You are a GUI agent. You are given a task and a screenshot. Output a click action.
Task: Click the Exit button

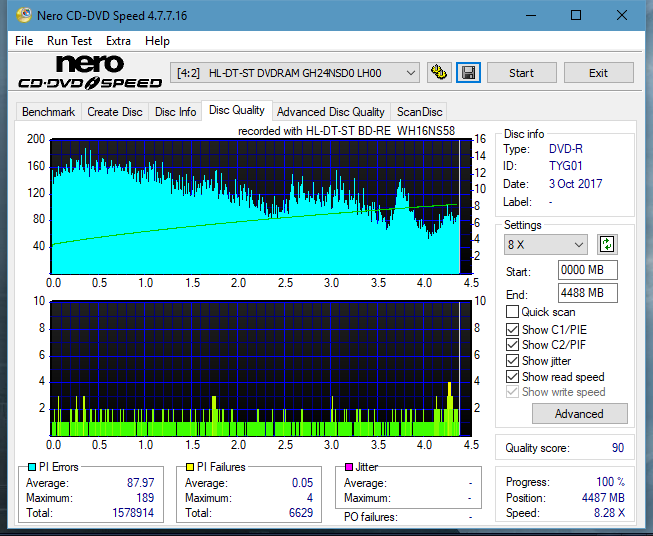(x=598, y=73)
